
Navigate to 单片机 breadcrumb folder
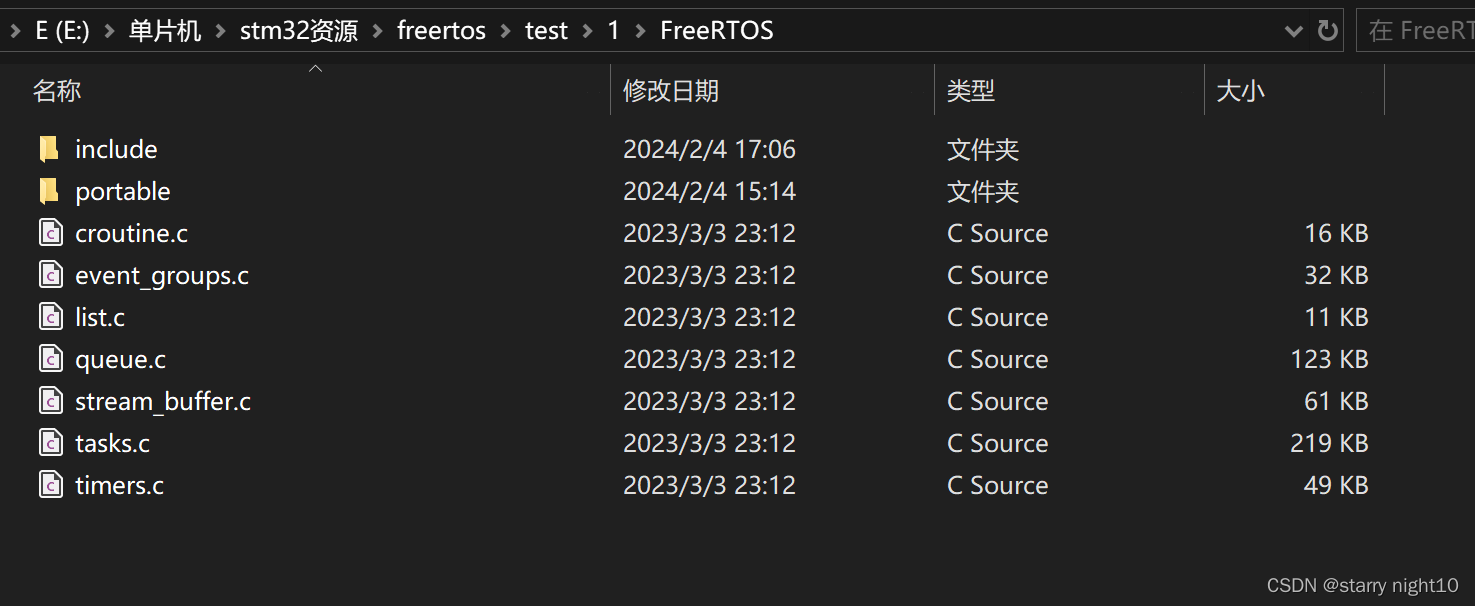click(x=165, y=31)
